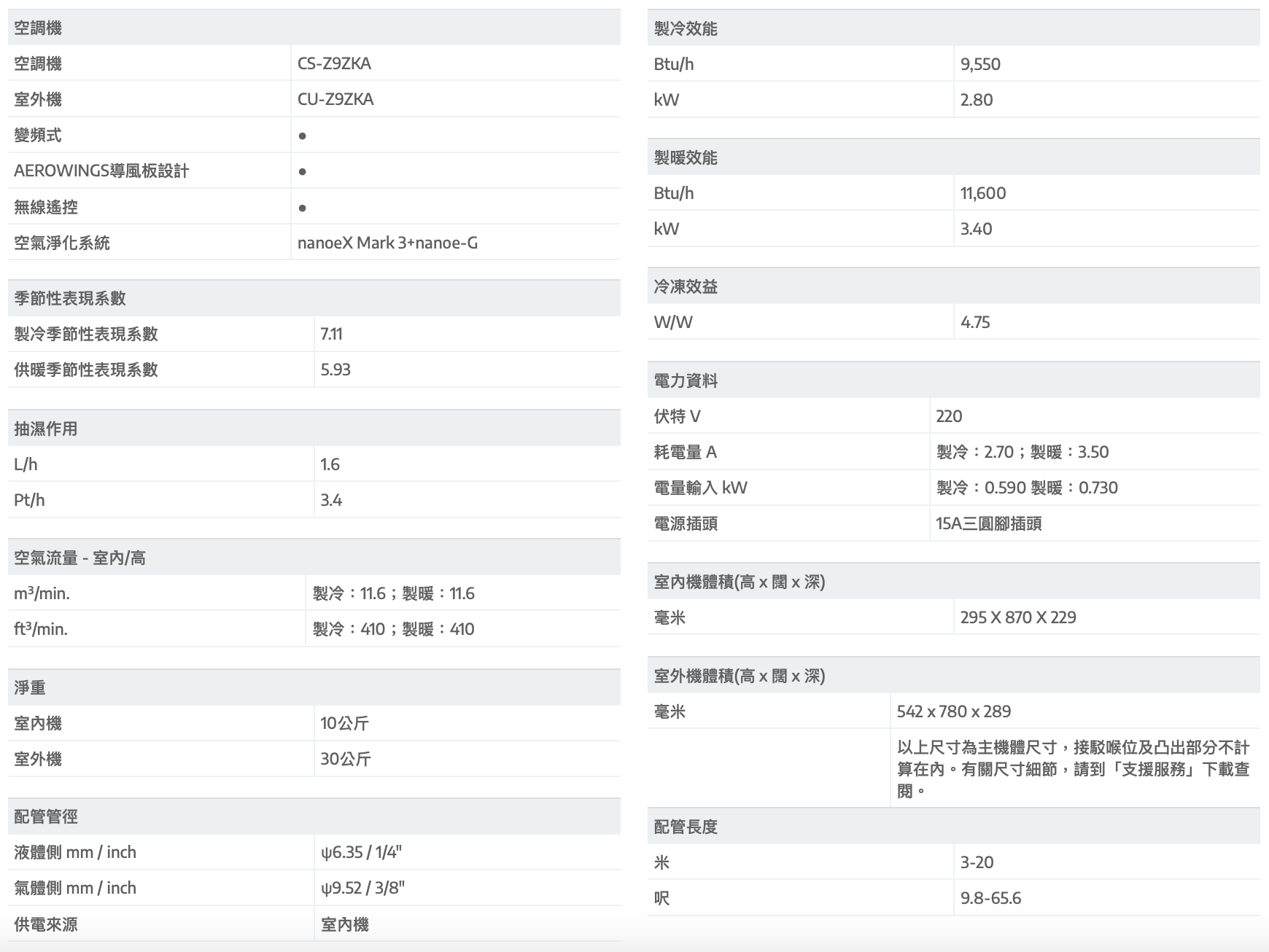Viewport: 1269px width, 952px height.
Task: Click the 配管長度 section header
Action: coord(686,827)
